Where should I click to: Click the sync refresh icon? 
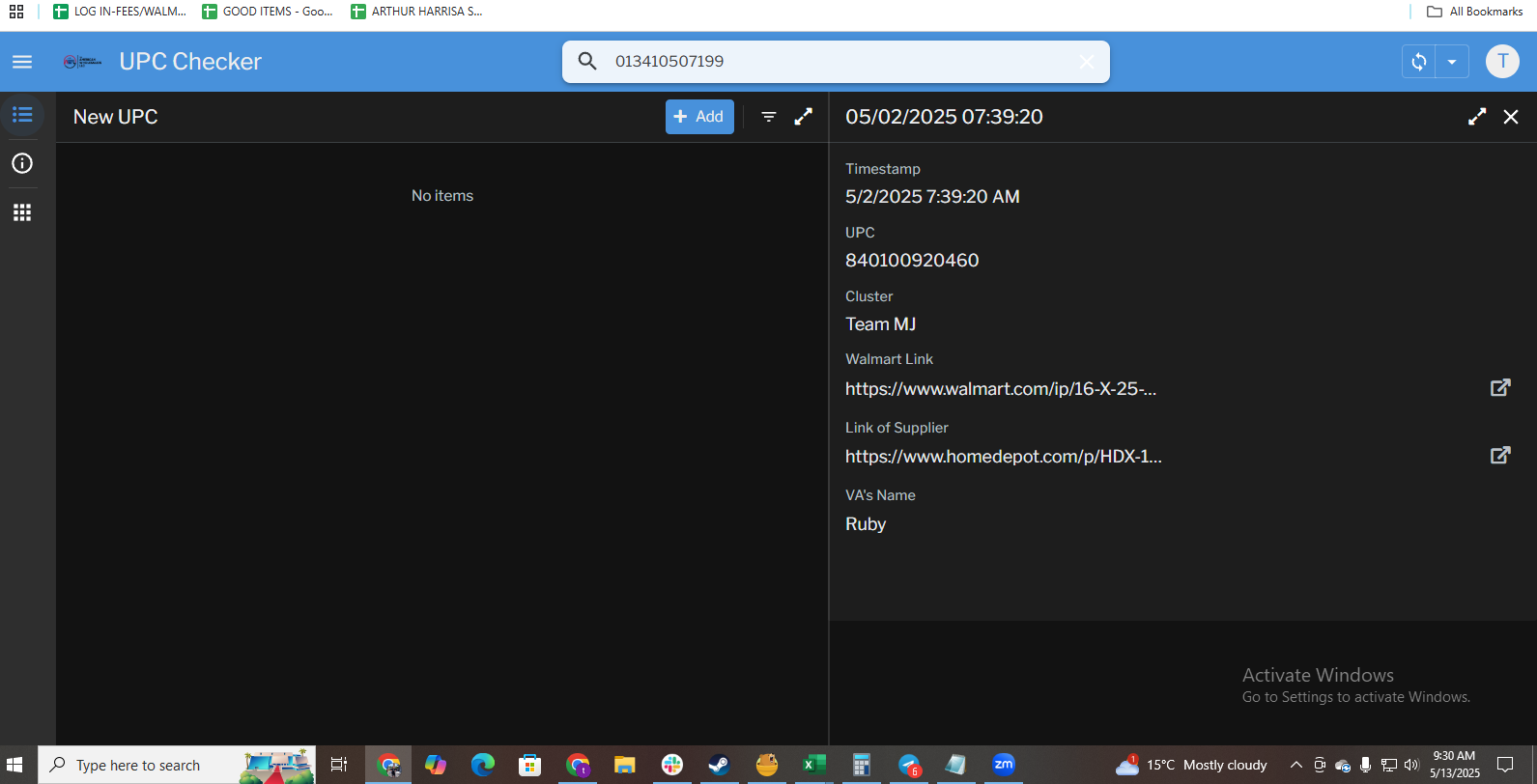pyautogui.click(x=1419, y=62)
